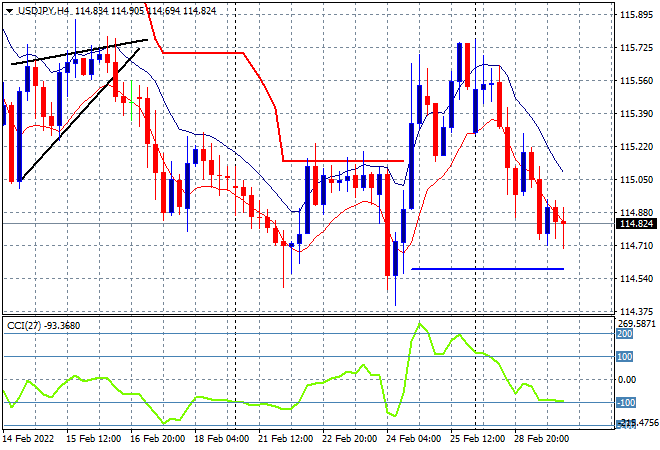Select the CCI(27) -93.3680 indicator label

43,325
